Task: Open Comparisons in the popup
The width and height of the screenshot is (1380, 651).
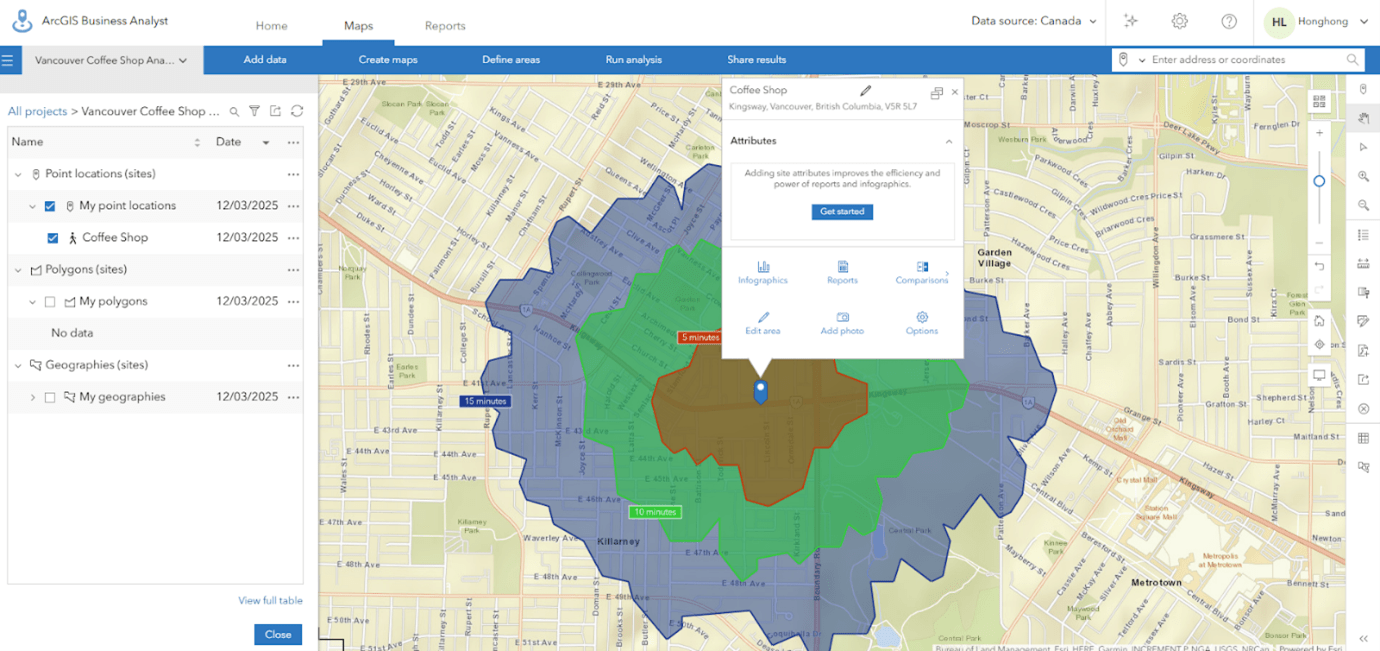Action: click(922, 273)
